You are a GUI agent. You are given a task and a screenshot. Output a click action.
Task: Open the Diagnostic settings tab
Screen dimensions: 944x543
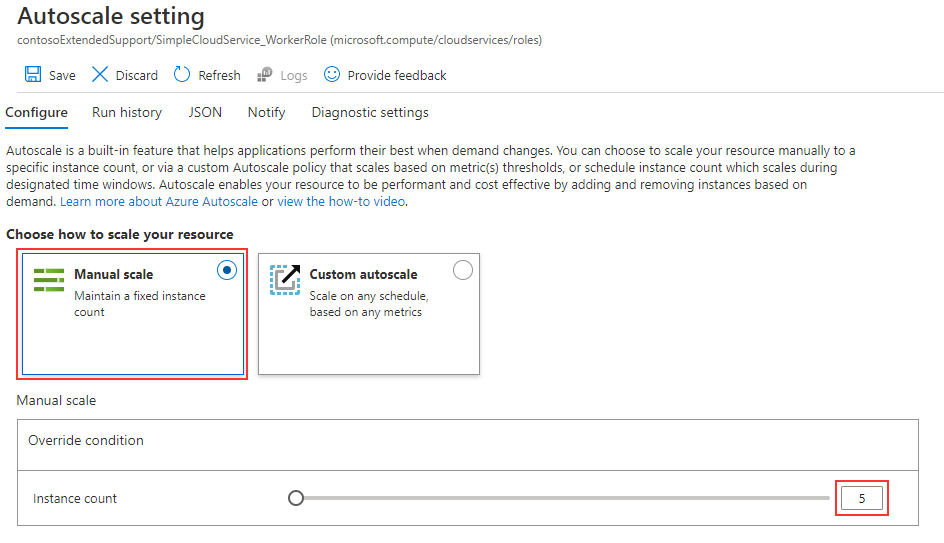[x=370, y=113]
